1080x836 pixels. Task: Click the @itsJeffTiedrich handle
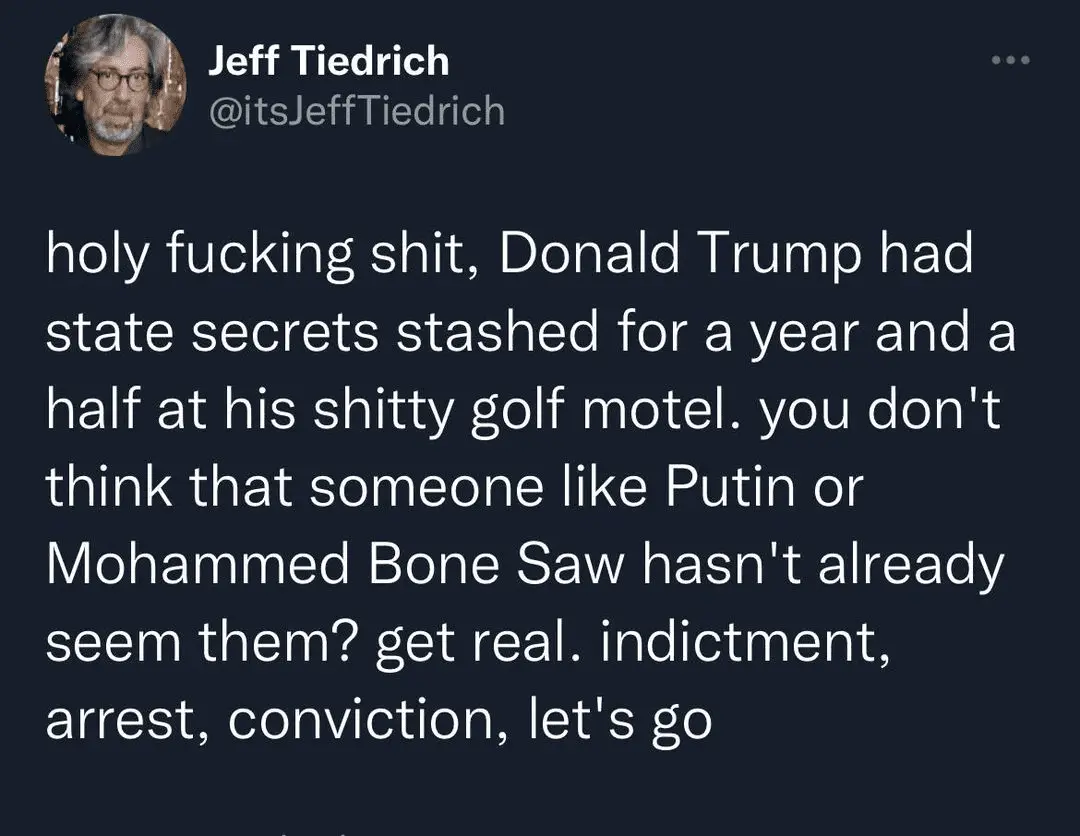coord(356,110)
